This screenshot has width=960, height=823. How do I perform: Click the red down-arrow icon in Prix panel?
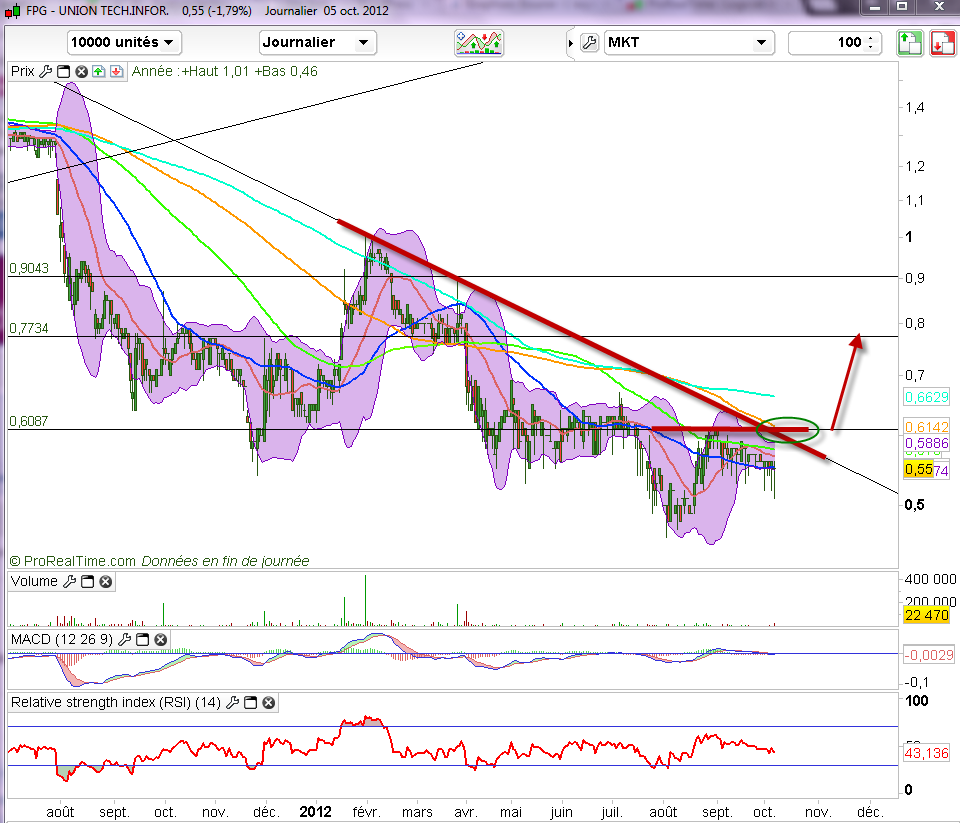point(116,72)
